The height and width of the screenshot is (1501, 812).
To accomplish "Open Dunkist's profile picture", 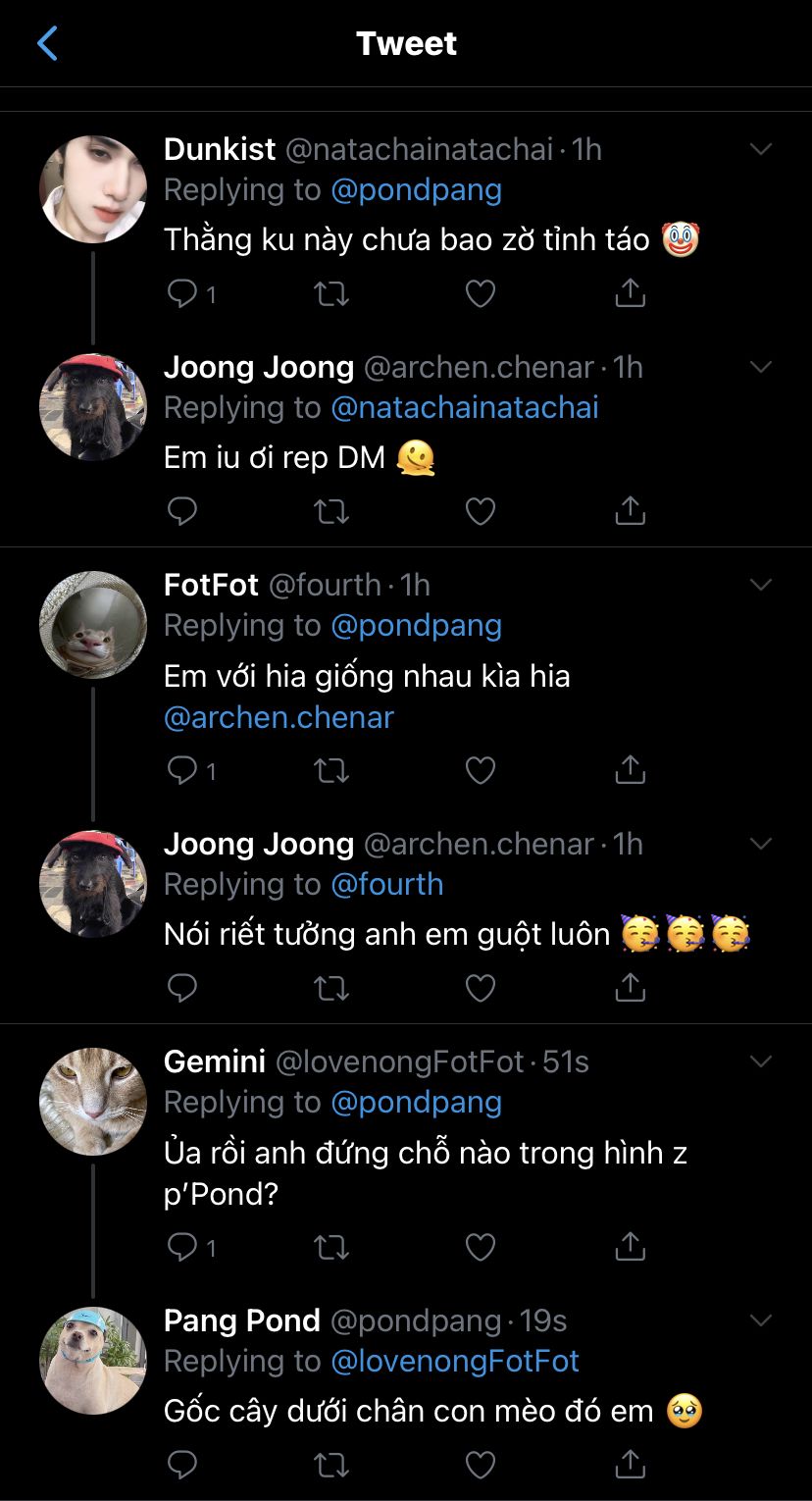I will pyautogui.click(x=93, y=189).
